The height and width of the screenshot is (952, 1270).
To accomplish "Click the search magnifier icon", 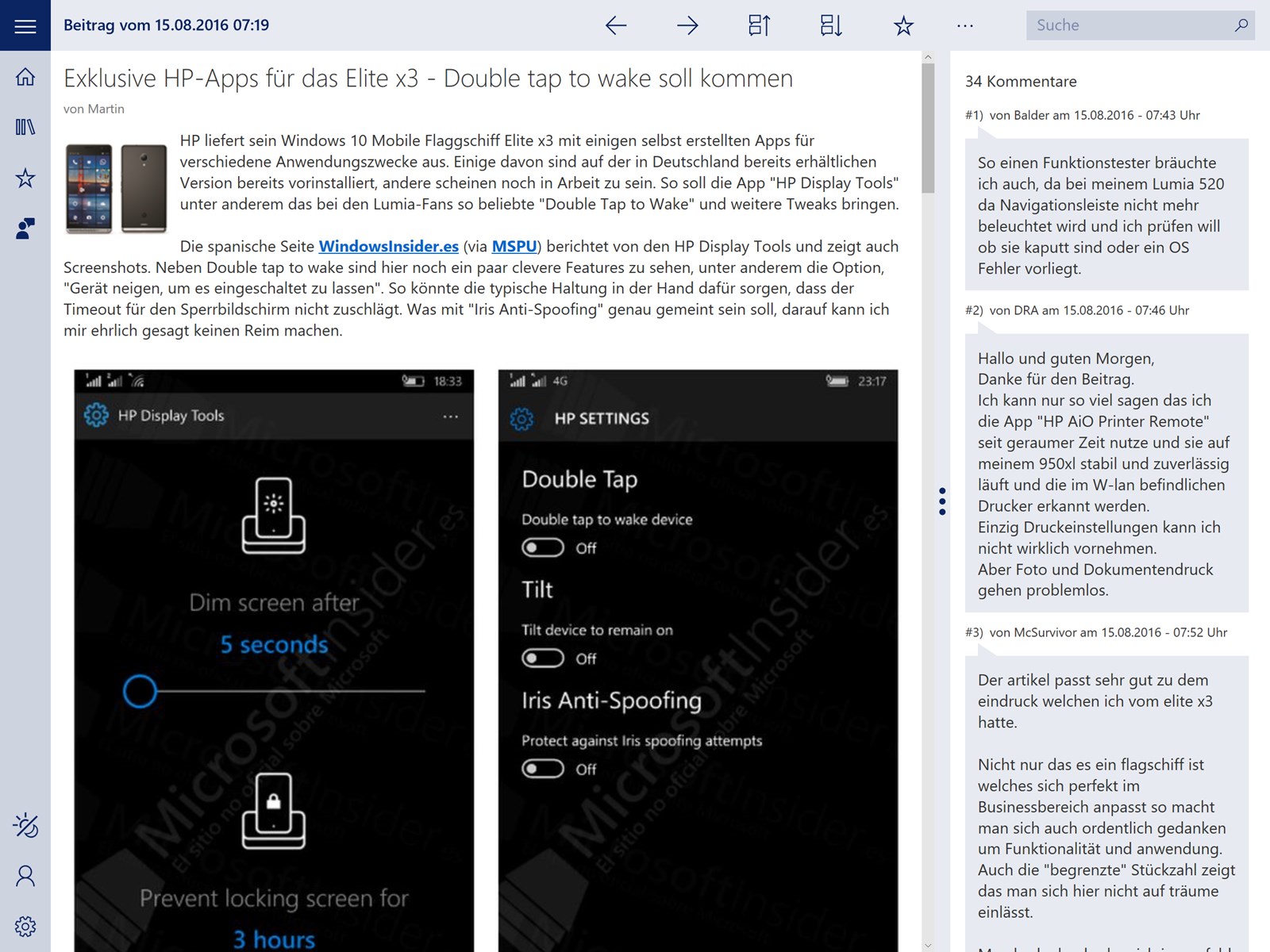I will tap(1241, 25).
